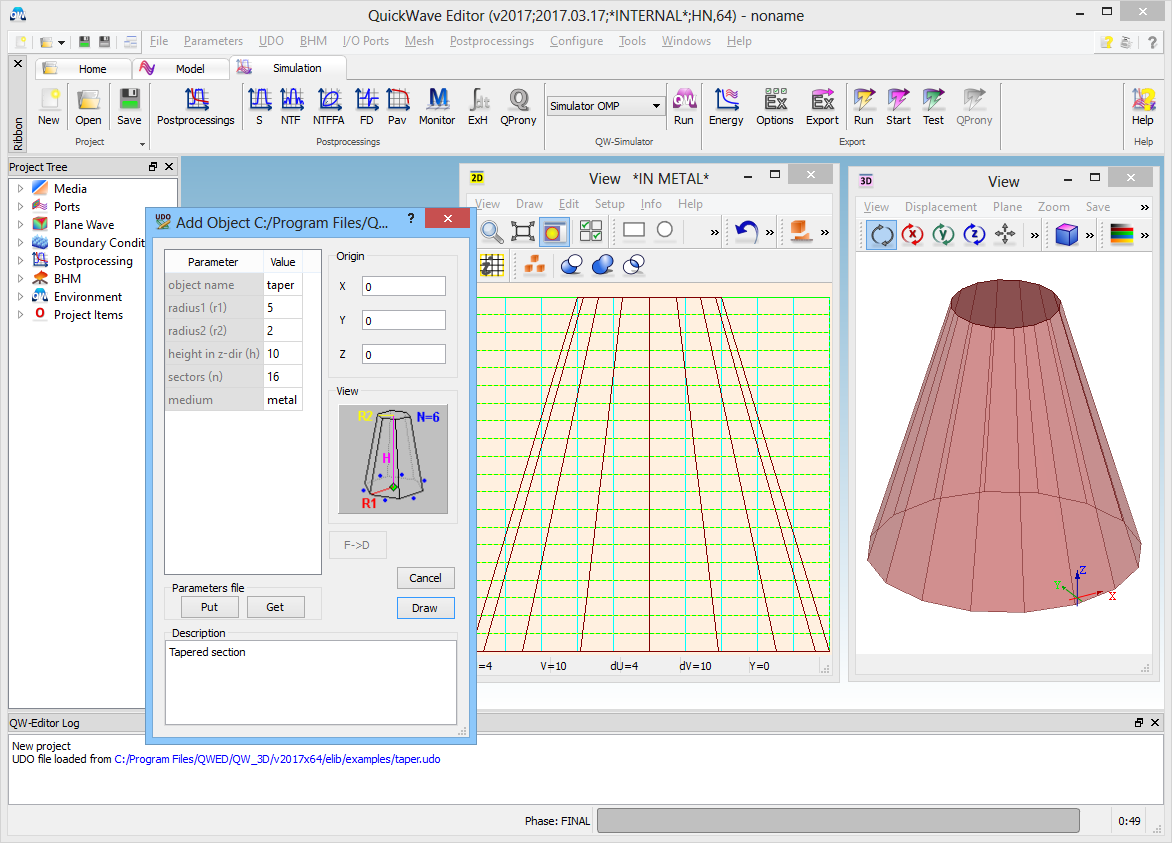
Task: Select the medium value metal
Action: click(283, 400)
